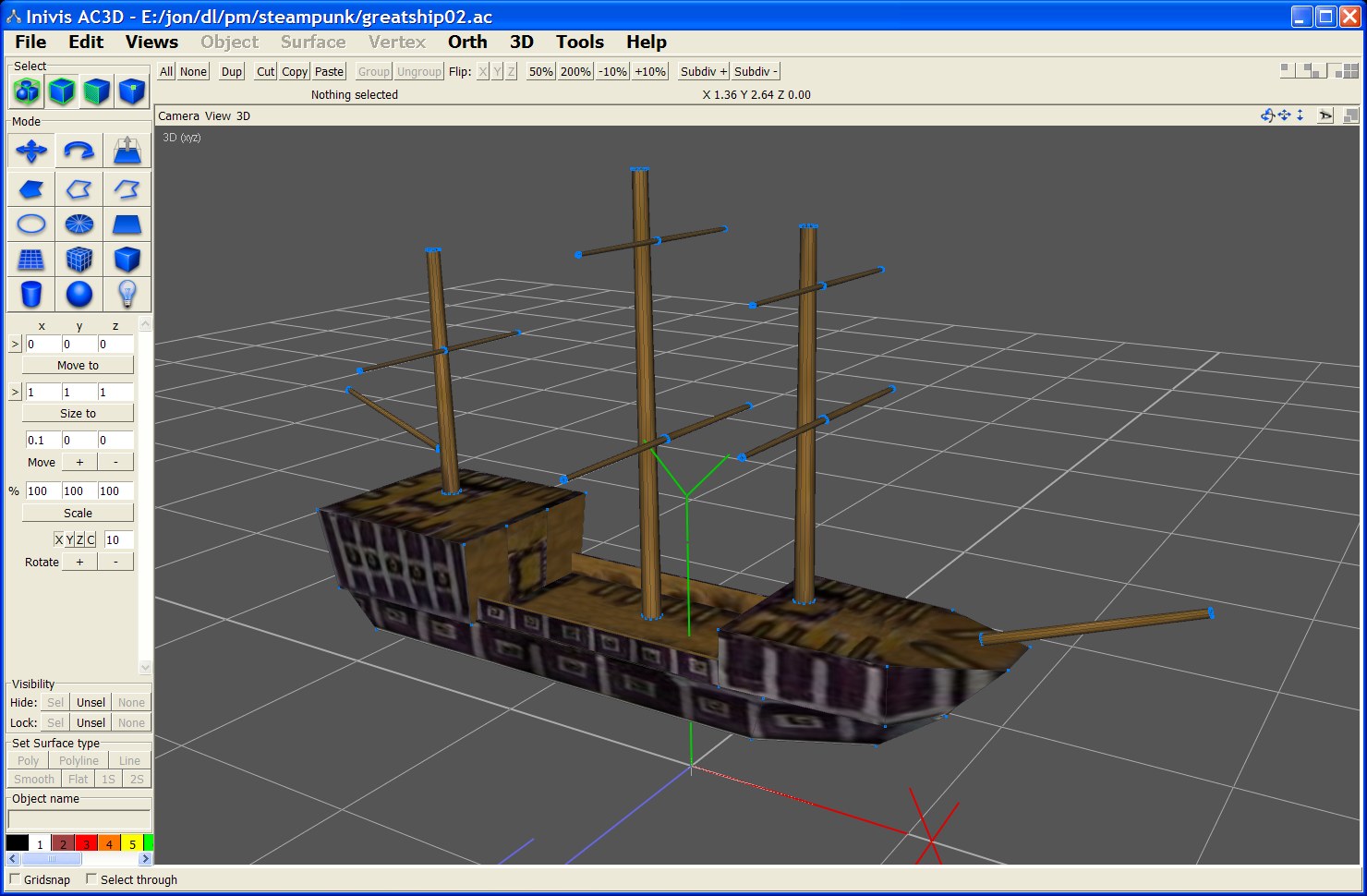Image resolution: width=1367 pixels, height=896 pixels.
Task: Choose the Sphere creation tool
Action: click(x=79, y=295)
